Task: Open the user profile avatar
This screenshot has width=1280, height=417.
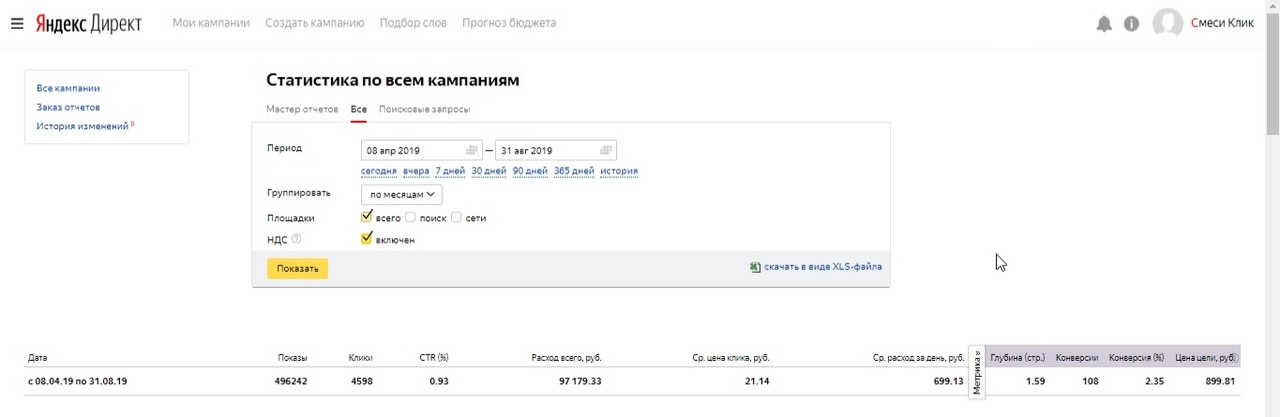Action: [1167, 23]
